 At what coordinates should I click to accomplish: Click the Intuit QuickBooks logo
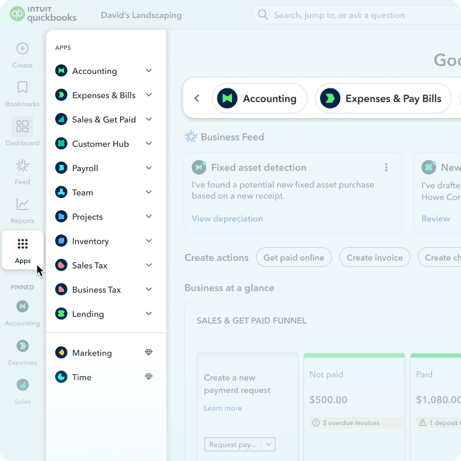click(43, 14)
